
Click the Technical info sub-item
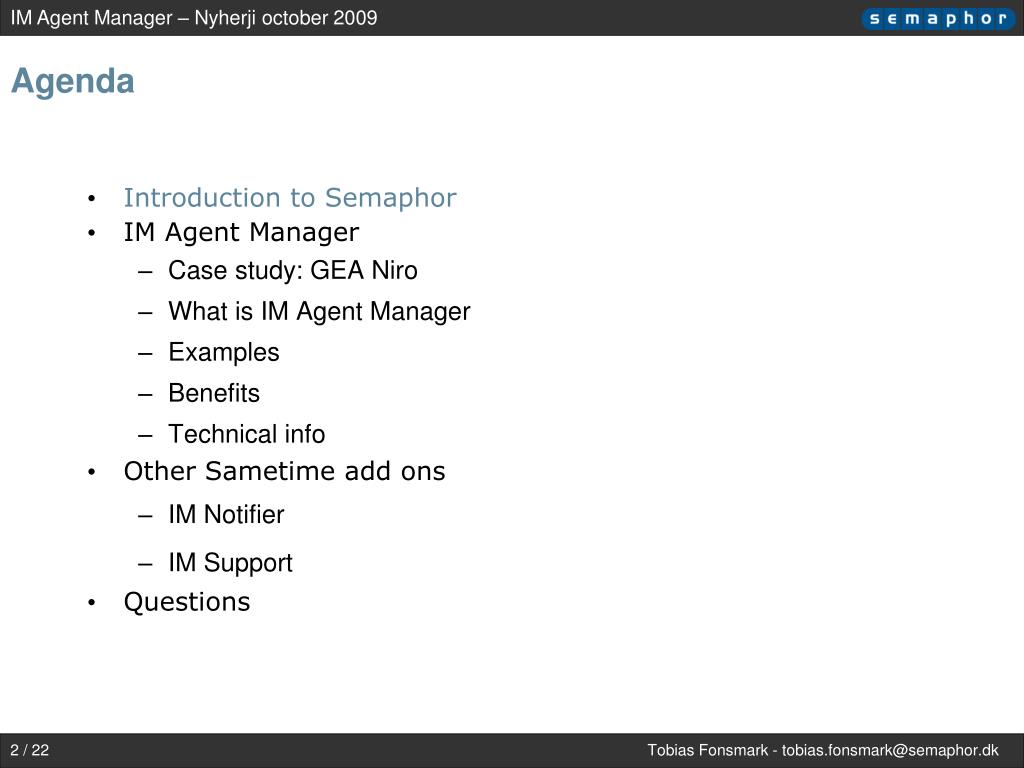click(246, 434)
